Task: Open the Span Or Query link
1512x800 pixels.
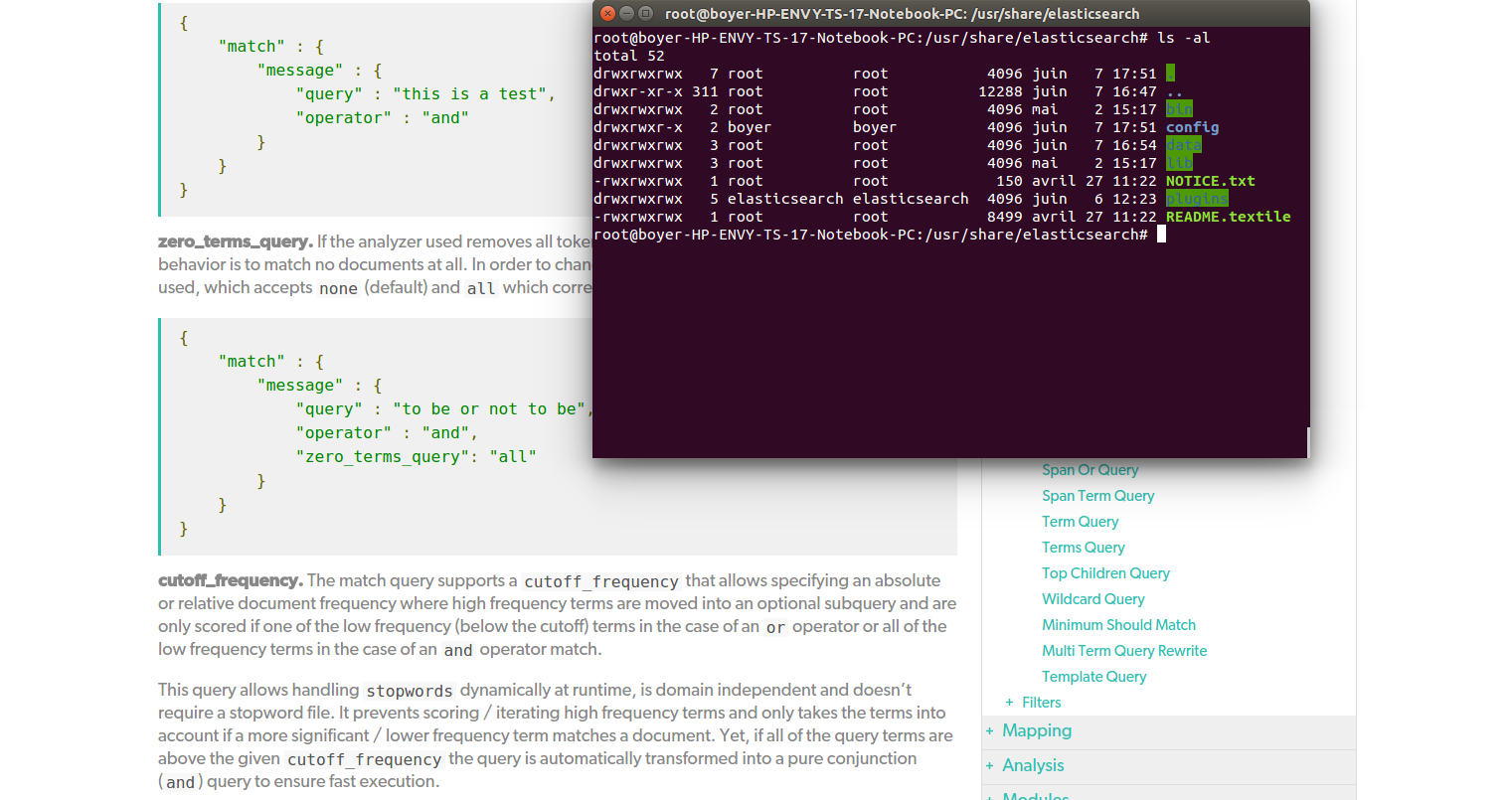Action: point(1090,470)
